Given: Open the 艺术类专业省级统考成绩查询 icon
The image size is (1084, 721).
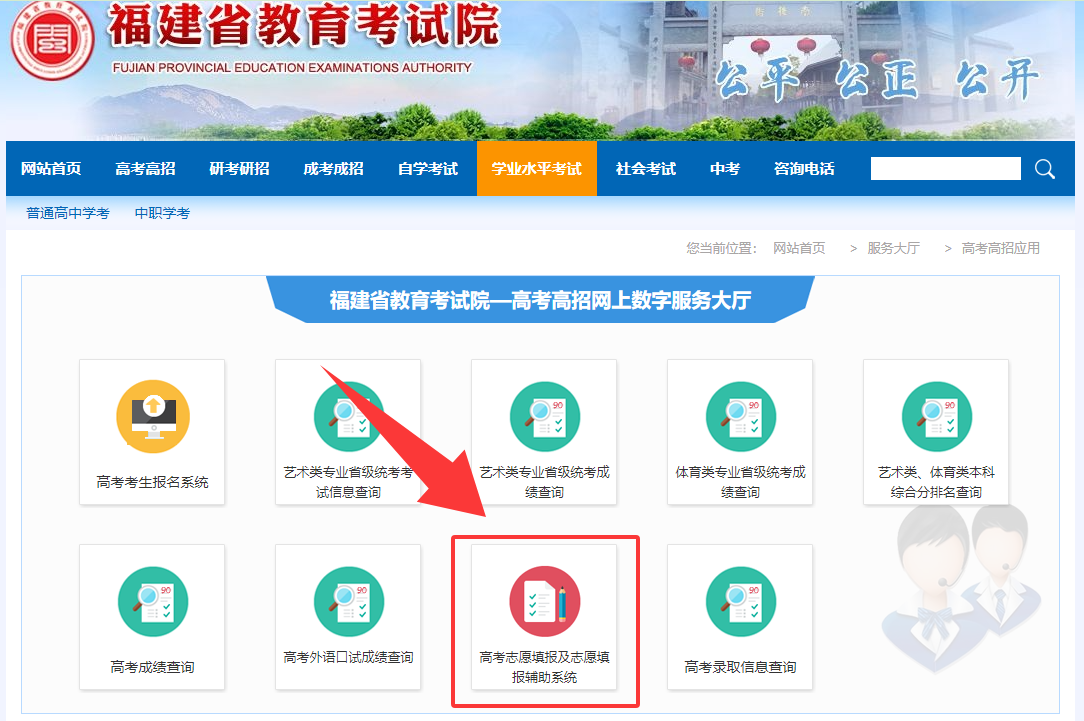Looking at the screenshot, I should [545, 417].
